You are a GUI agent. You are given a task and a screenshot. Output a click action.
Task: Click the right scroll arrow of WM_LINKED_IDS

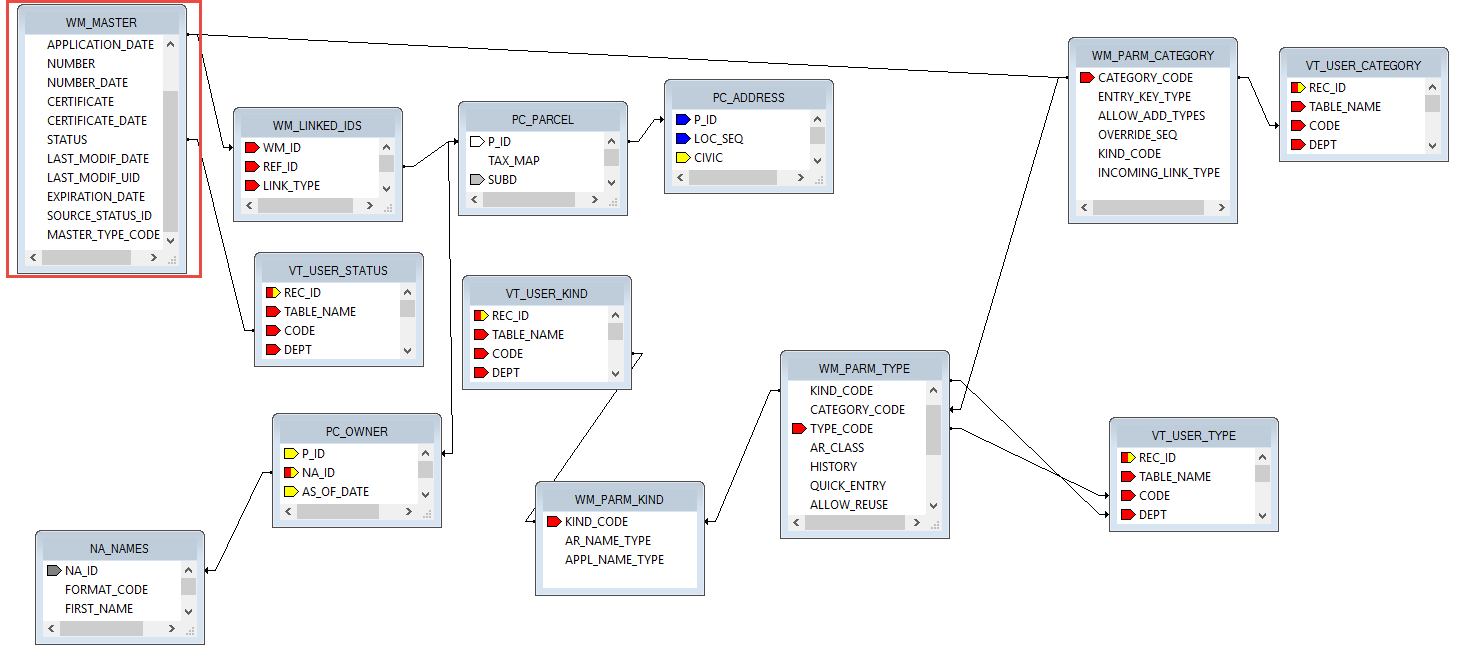click(368, 206)
